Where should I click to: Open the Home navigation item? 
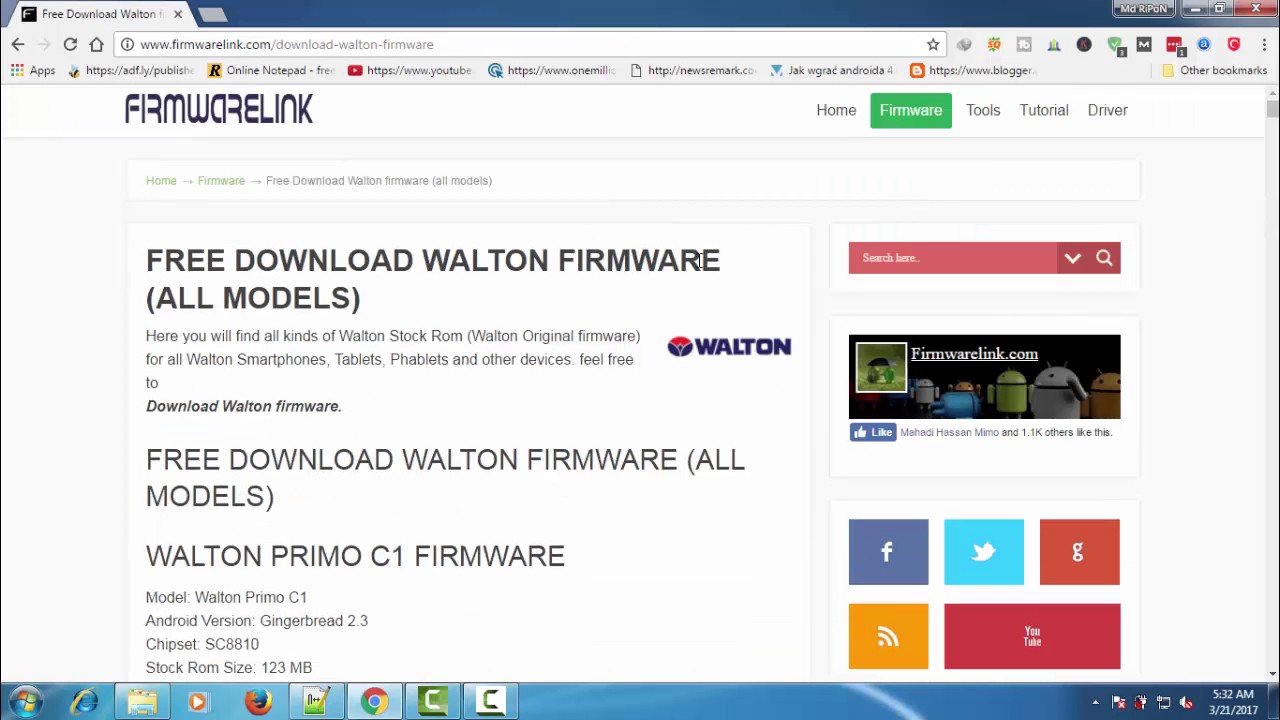tap(836, 110)
